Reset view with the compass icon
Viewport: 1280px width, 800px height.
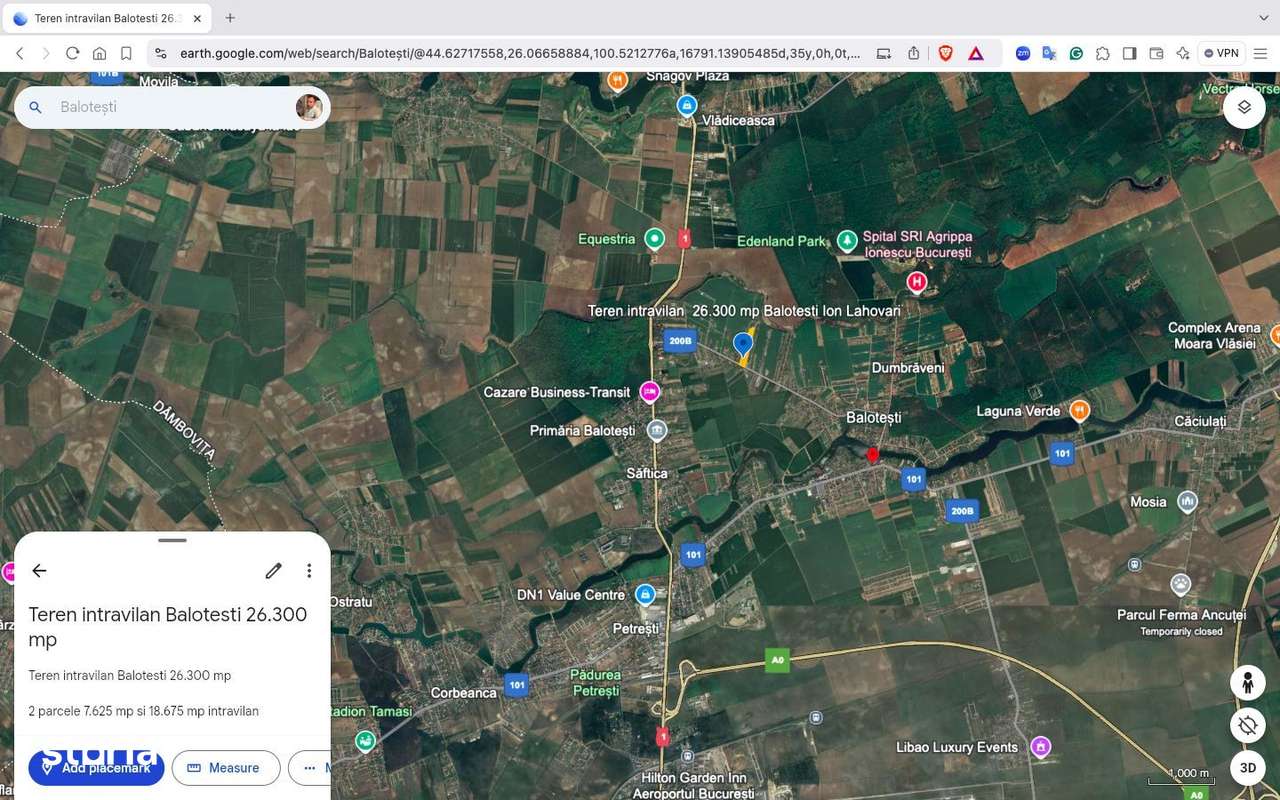click(1247, 725)
